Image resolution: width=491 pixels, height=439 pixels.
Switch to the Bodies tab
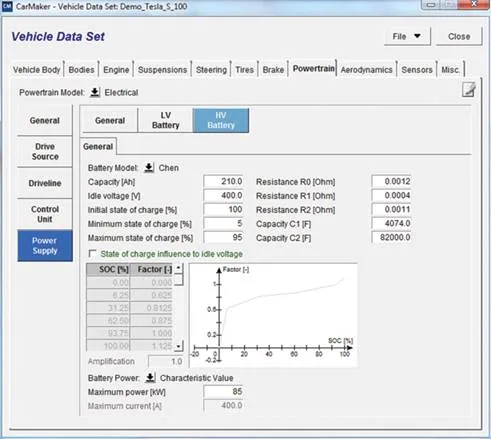coord(81,70)
